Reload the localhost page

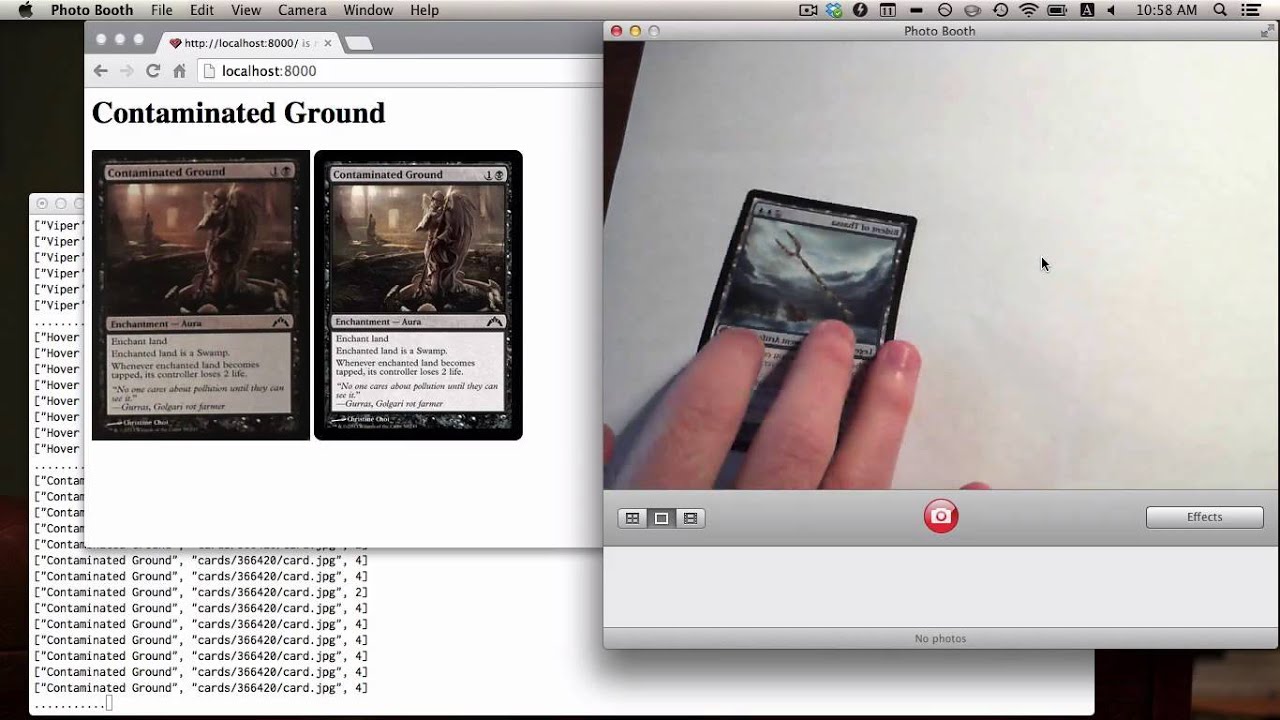153,71
